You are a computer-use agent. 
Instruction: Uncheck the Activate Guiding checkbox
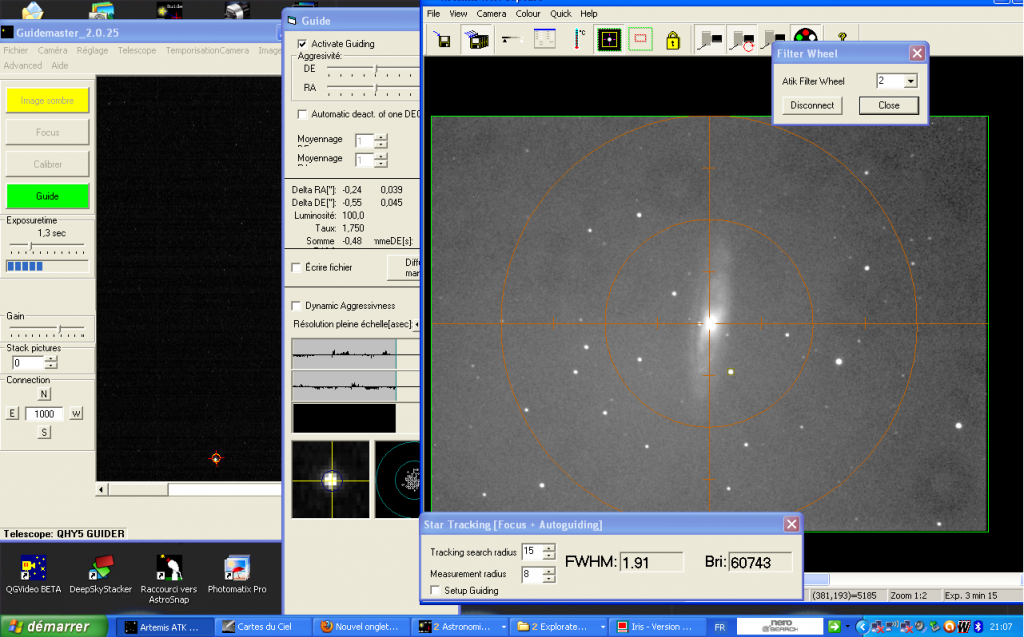pos(303,44)
